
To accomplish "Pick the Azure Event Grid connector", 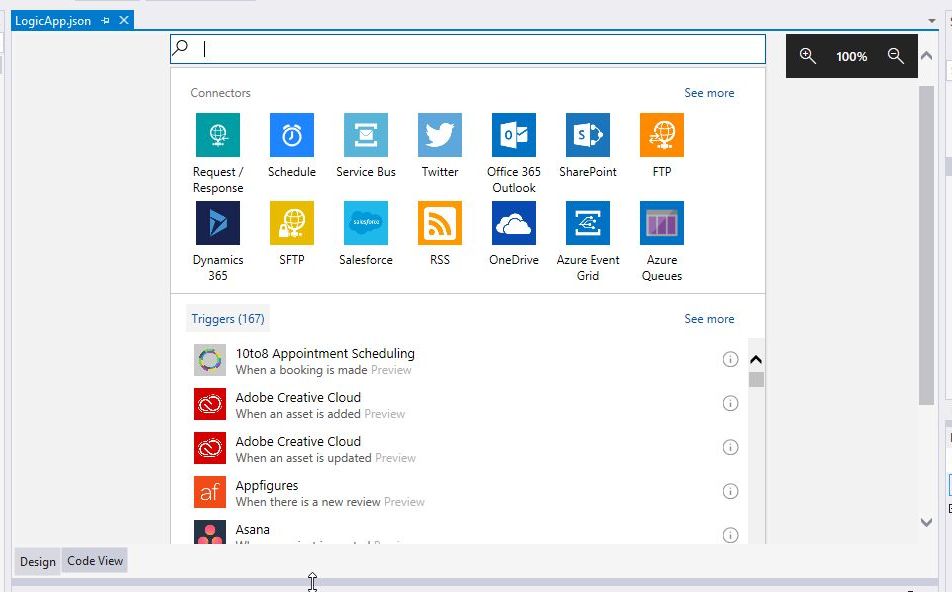I will (588, 223).
